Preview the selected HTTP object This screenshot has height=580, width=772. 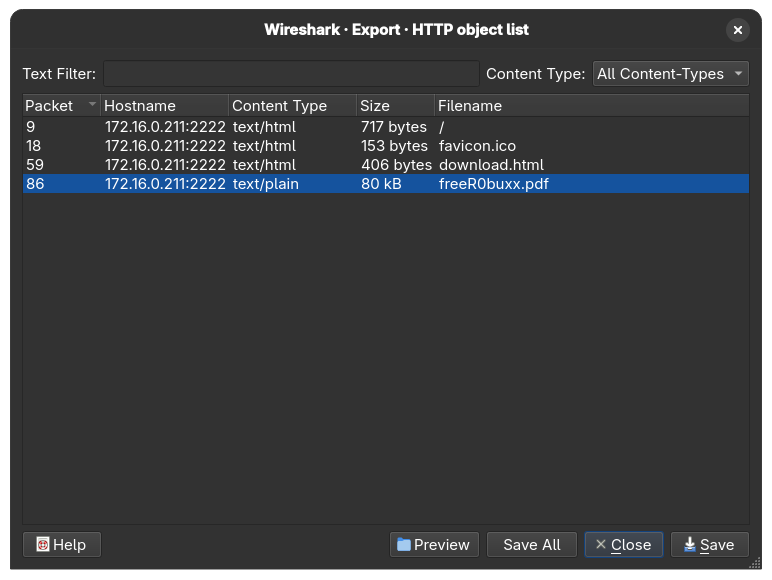(434, 545)
